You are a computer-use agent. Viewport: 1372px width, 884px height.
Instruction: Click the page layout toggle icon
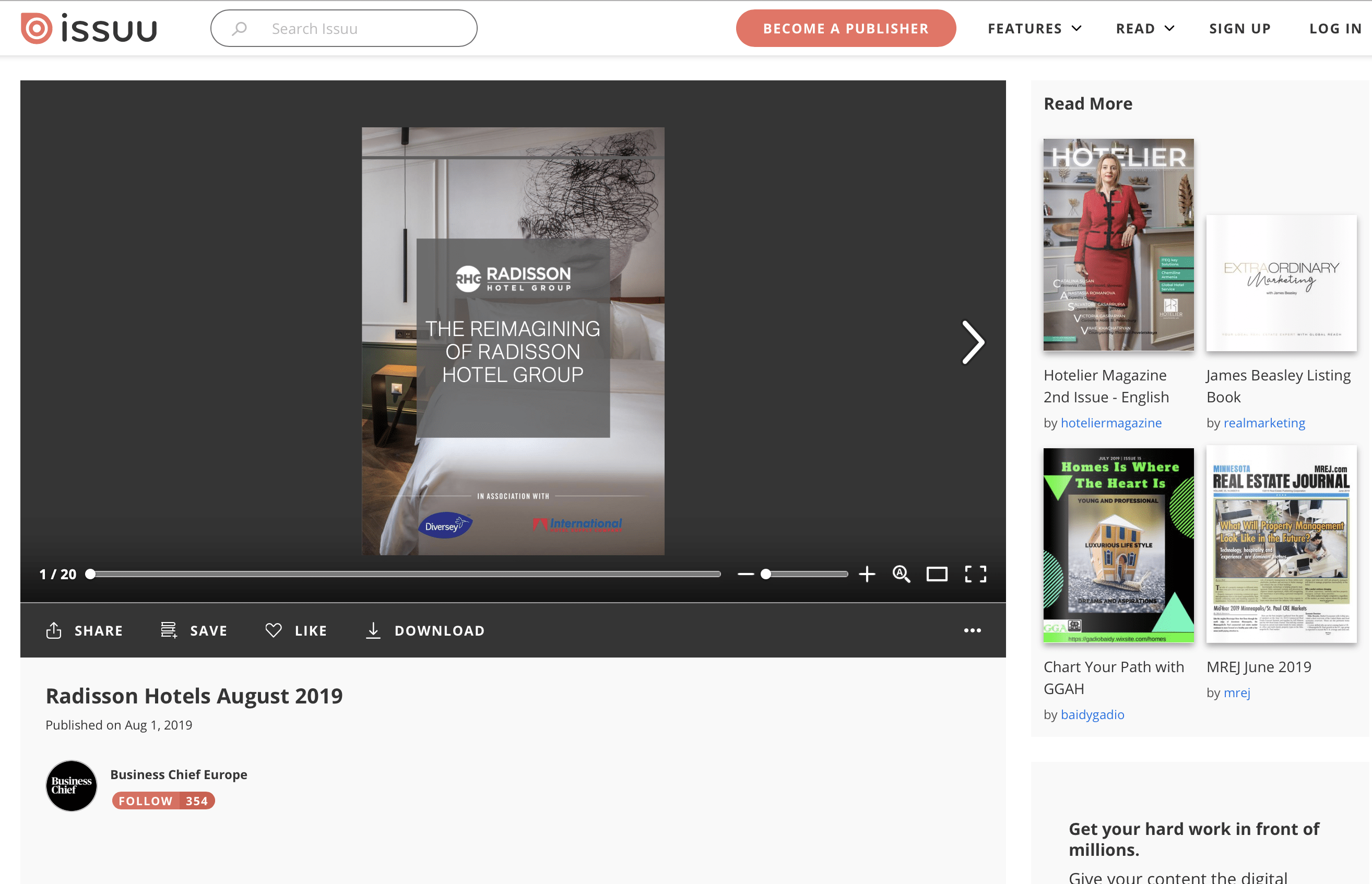(937, 574)
